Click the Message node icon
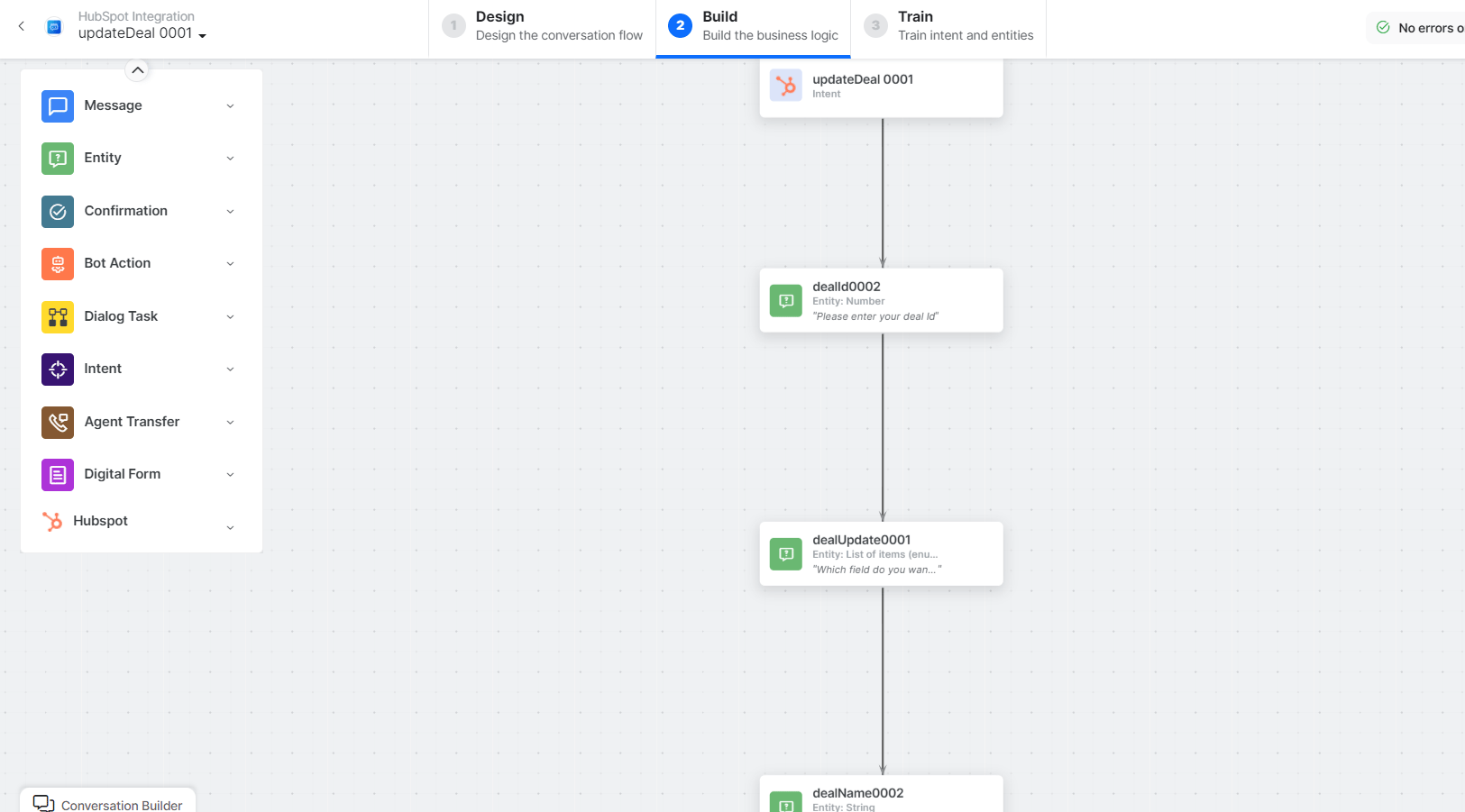1465x812 pixels. 58,106
